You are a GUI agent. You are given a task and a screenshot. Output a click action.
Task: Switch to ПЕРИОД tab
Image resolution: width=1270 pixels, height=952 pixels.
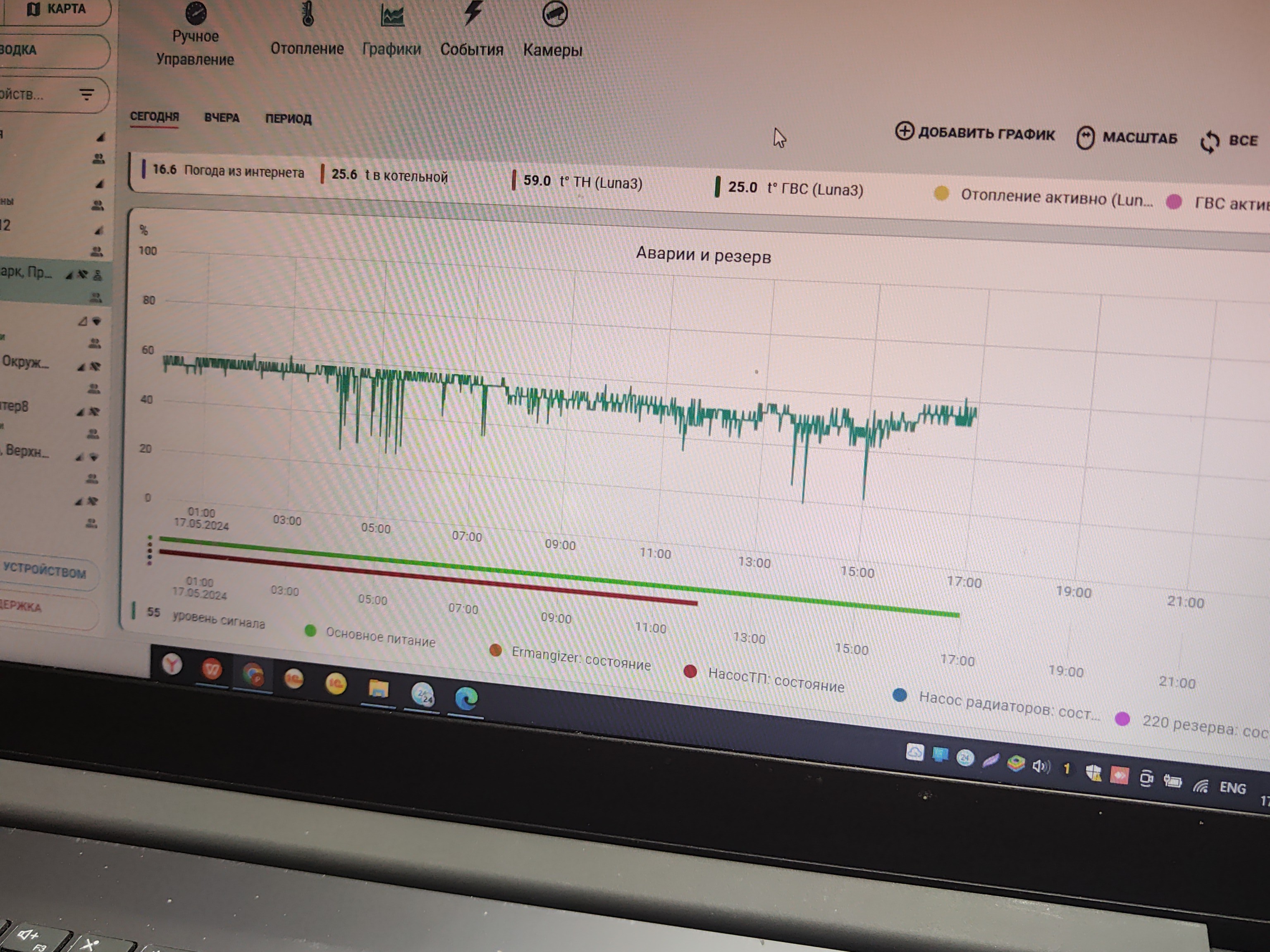[288, 119]
